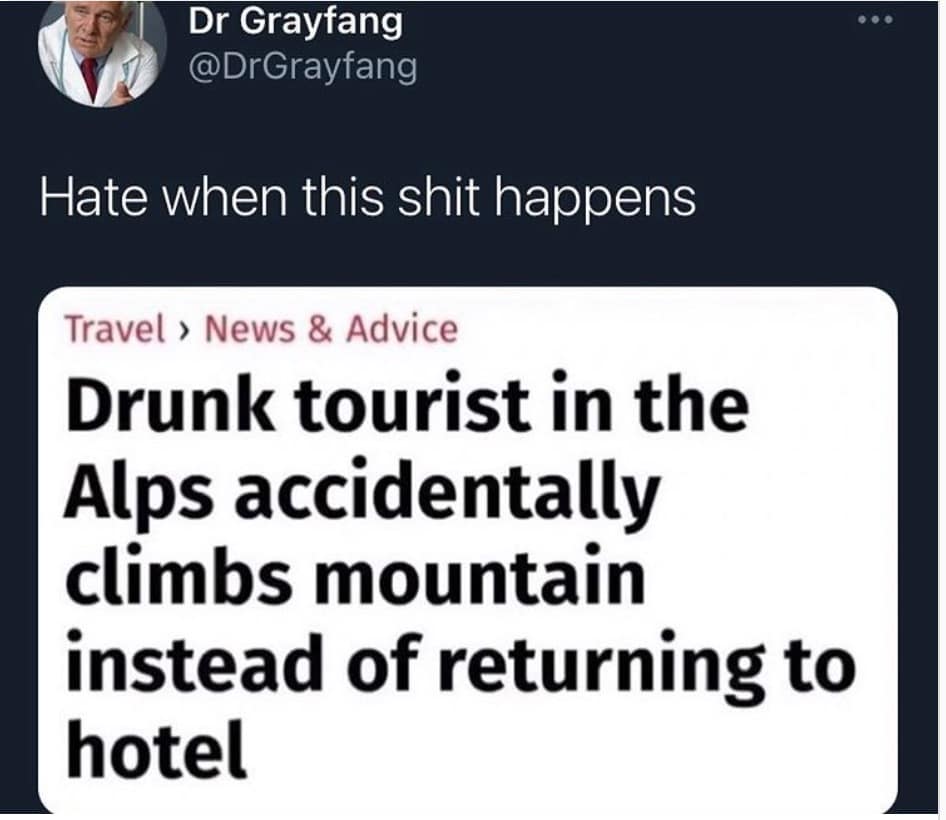Select the Travel breadcrumb
Image resolution: width=946 pixels, height=820 pixels.
(x=115, y=329)
